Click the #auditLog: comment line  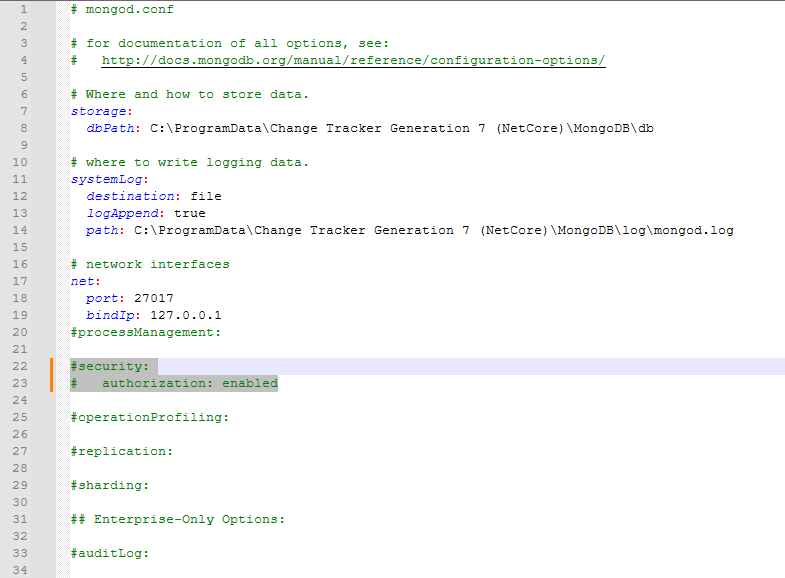click(x=110, y=553)
